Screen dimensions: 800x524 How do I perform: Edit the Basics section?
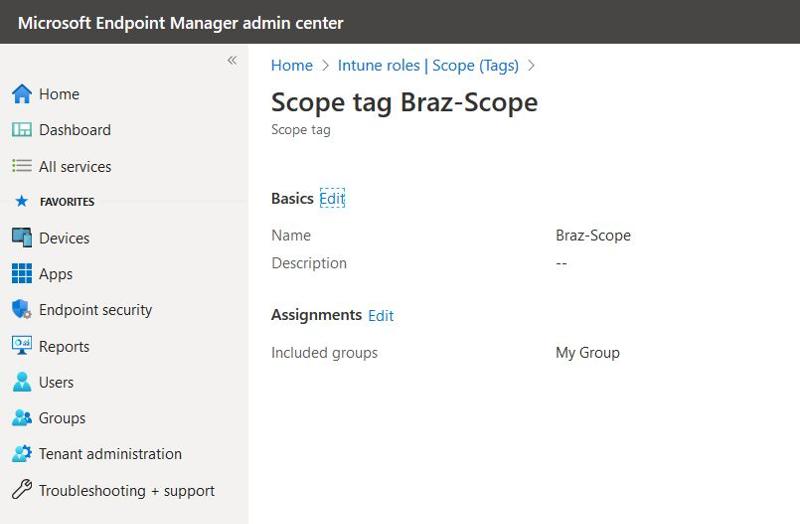[332, 198]
